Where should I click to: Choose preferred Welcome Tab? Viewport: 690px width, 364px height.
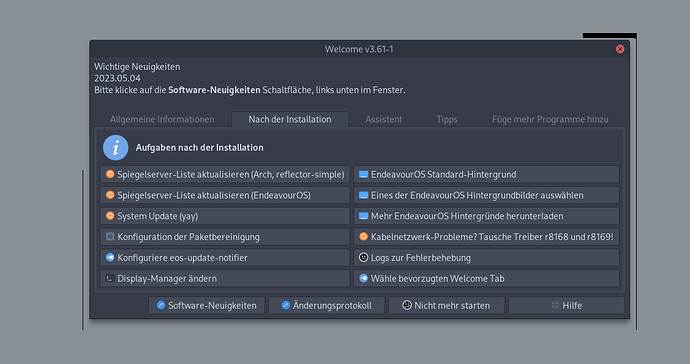486,278
